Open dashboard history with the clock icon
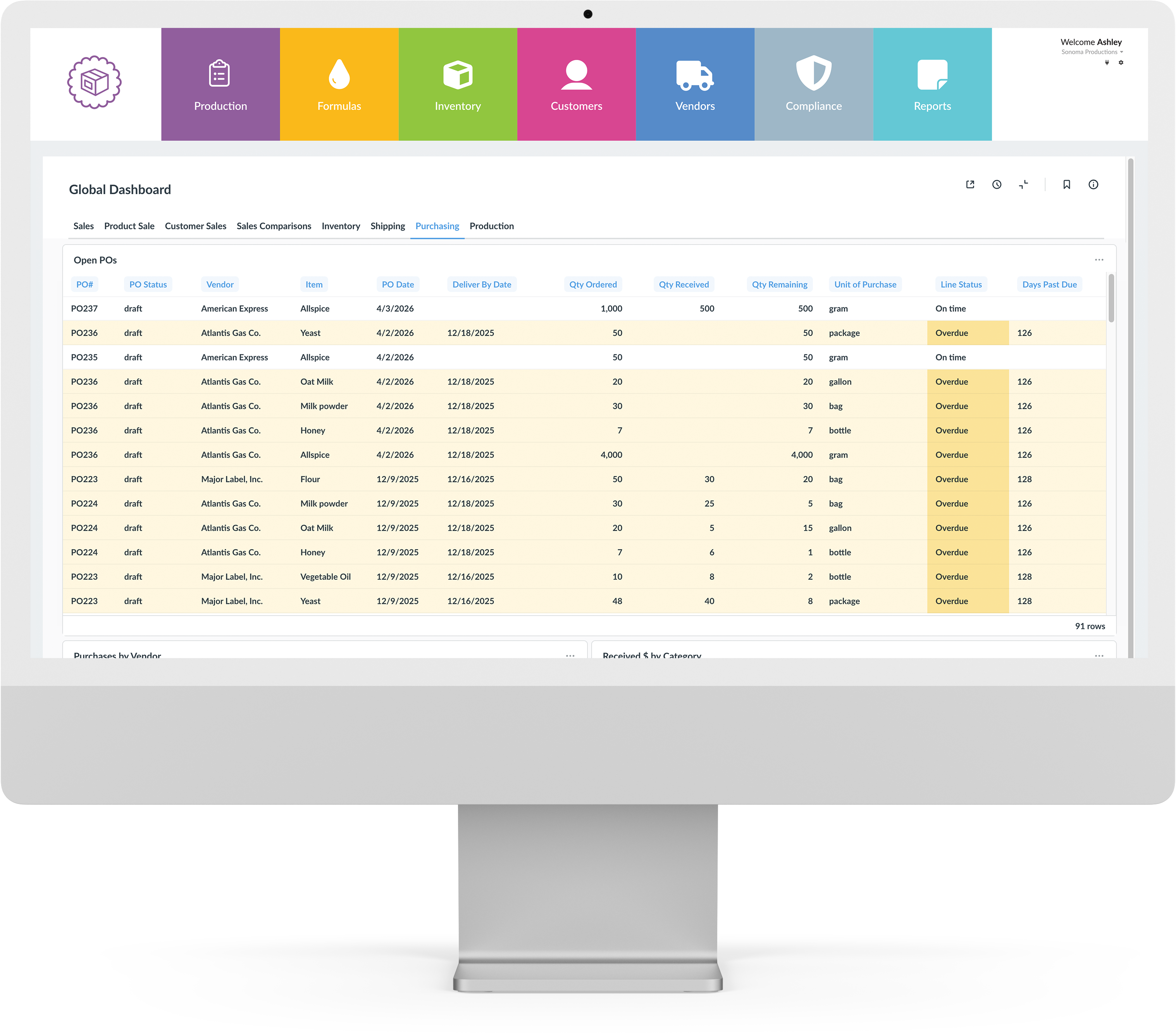This screenshot has width=1176, height=1033. point(997,184)
